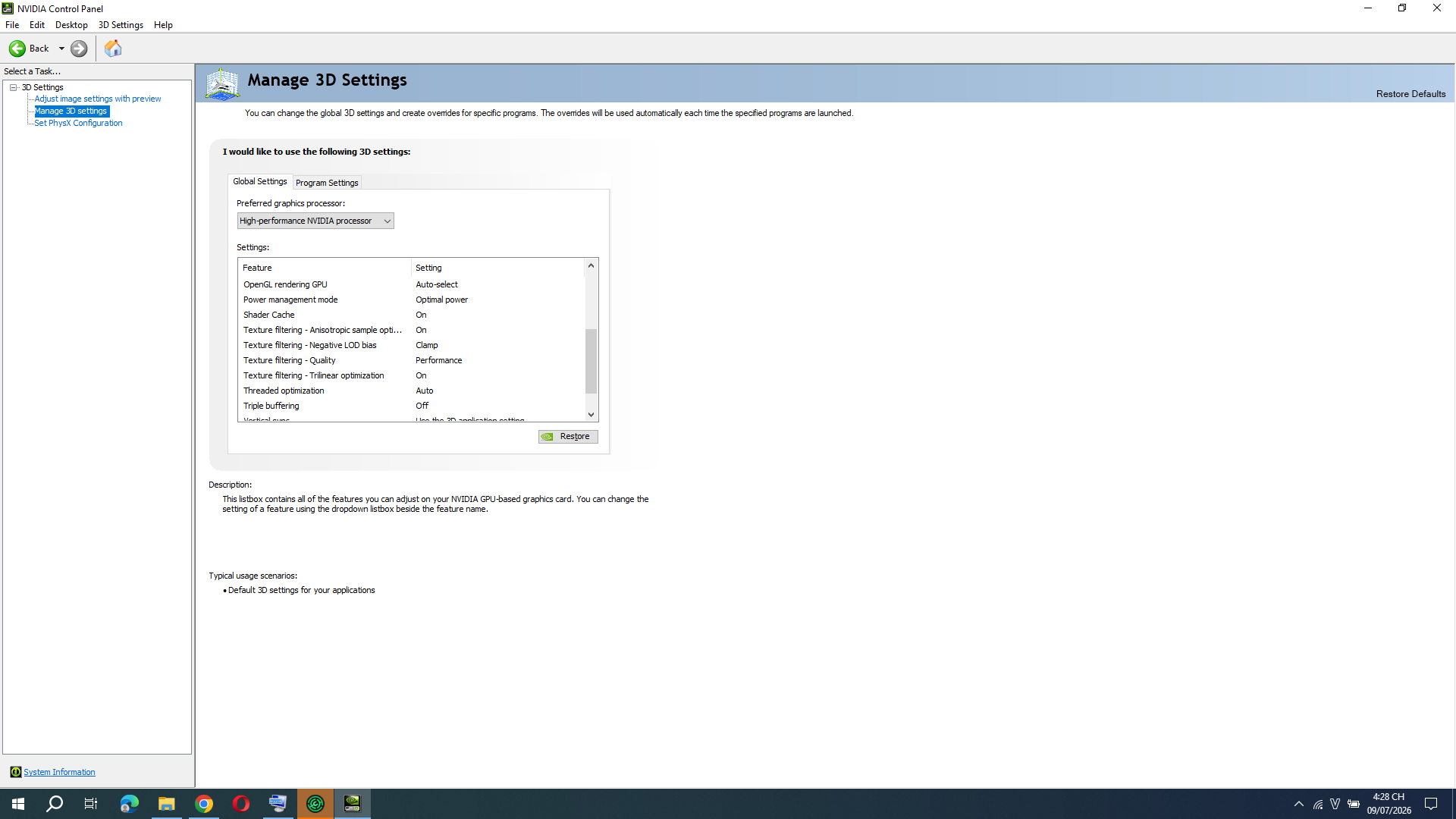This screenshot has width=1456, height=819.
Task: Open the System Information link
Action: coord(59,772)
